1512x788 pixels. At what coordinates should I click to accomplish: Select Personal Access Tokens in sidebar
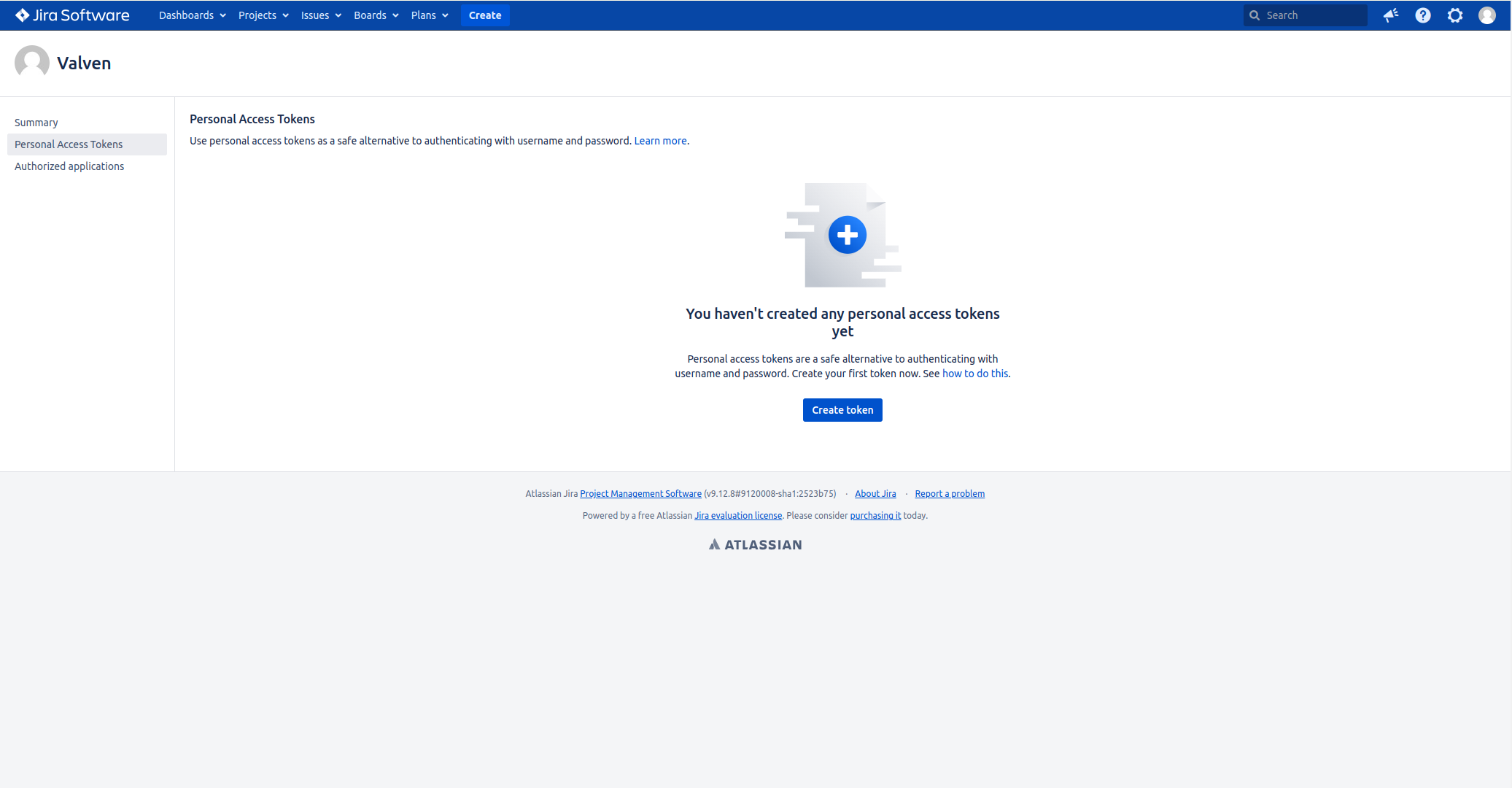pyautogui.click(x=87, y=144)
